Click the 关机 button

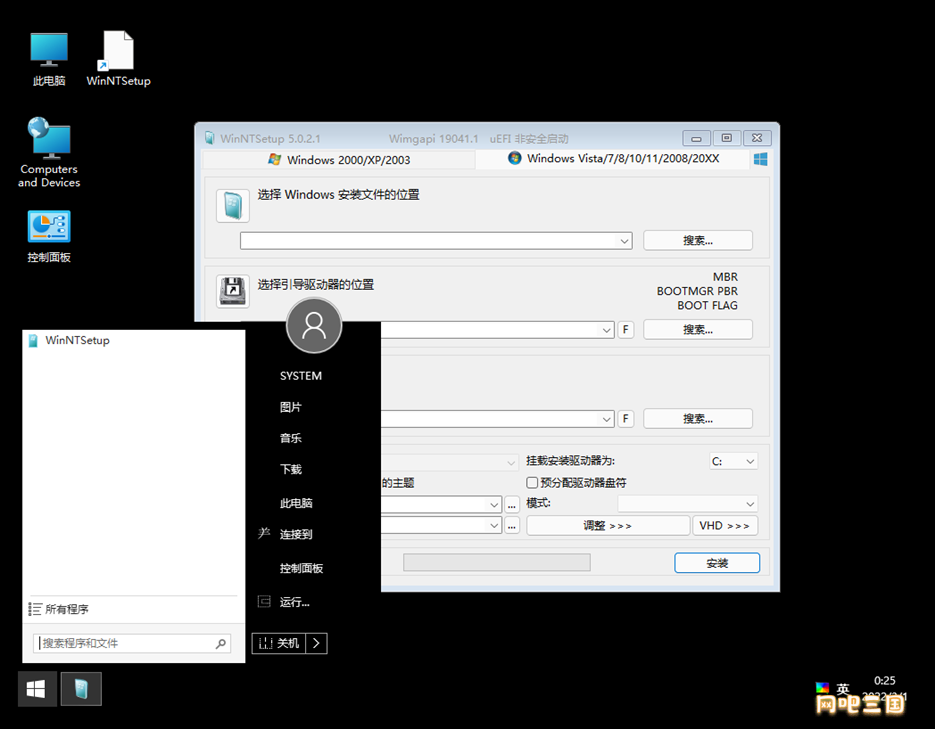(x=279, y=643)
